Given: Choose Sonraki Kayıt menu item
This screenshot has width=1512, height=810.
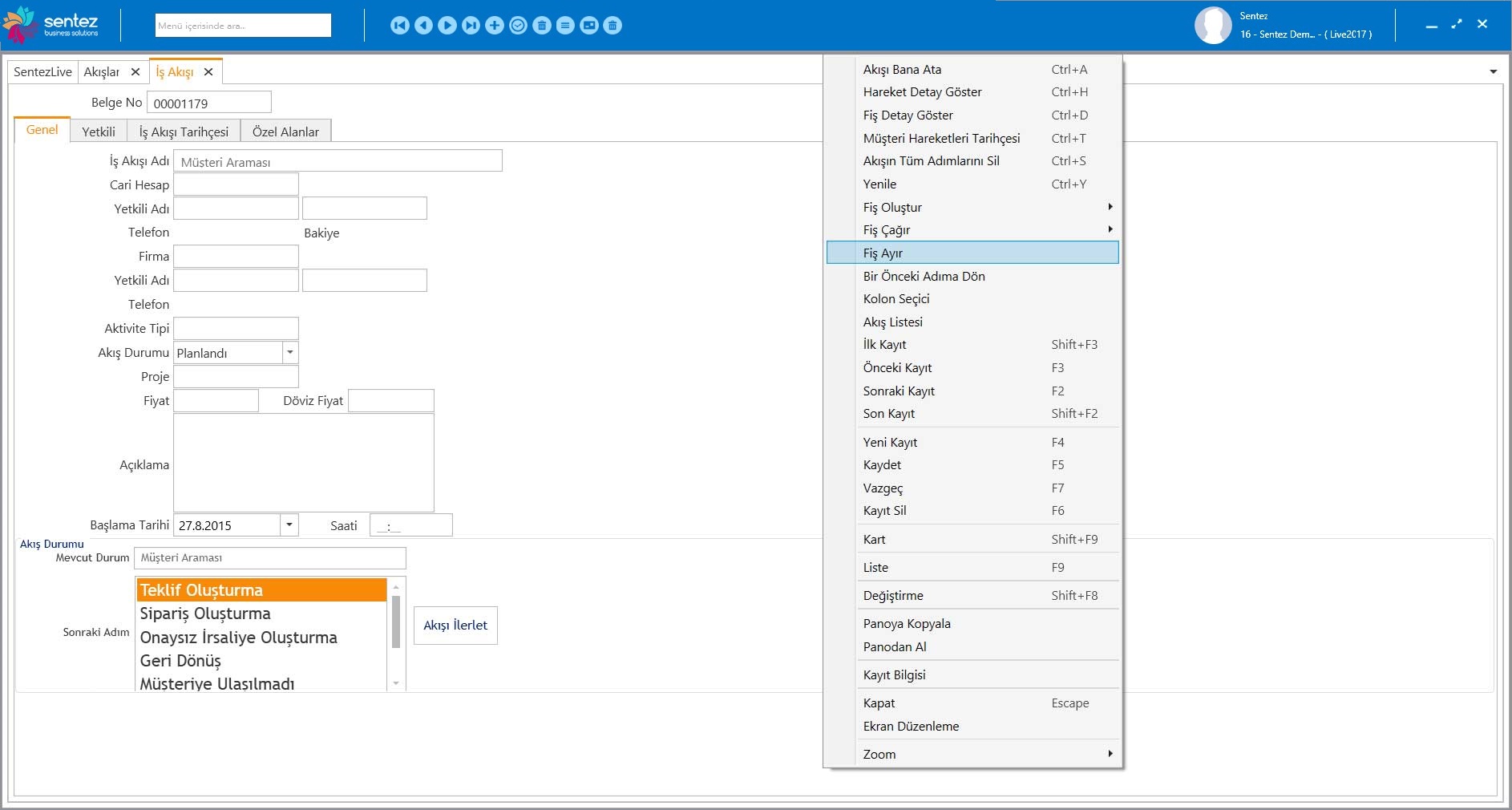Looking at the screenshot, I should point(972,391).
